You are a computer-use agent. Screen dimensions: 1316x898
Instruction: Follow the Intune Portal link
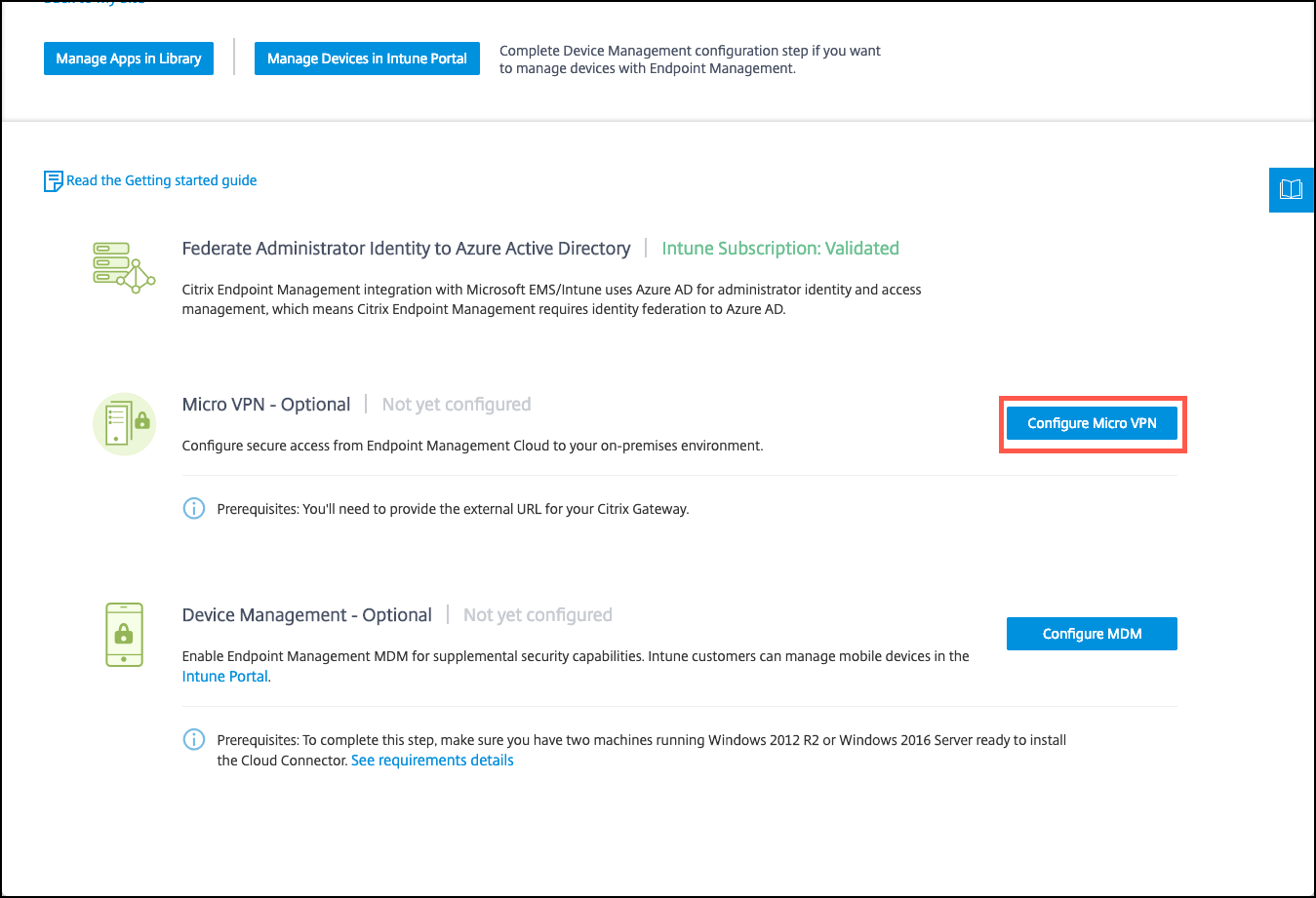[225, 677]
